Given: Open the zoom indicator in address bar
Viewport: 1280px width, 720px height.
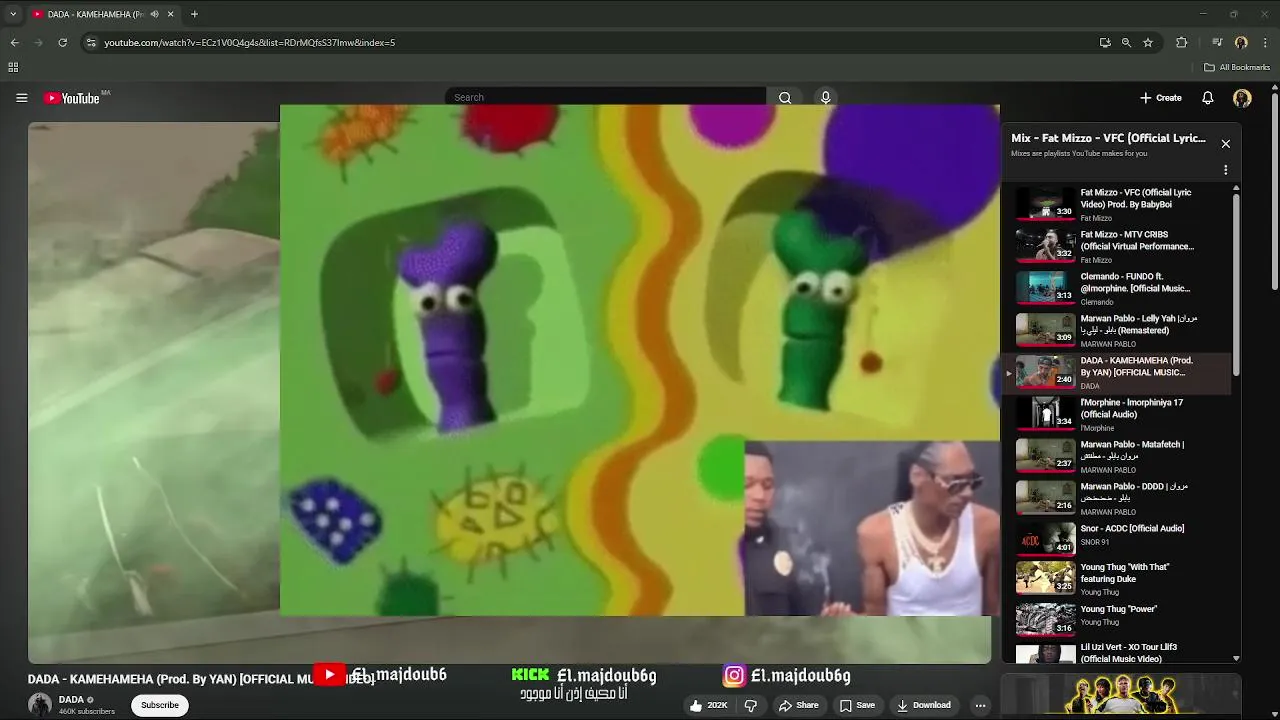Looking at the screenshot, I should click(1126, 43).
